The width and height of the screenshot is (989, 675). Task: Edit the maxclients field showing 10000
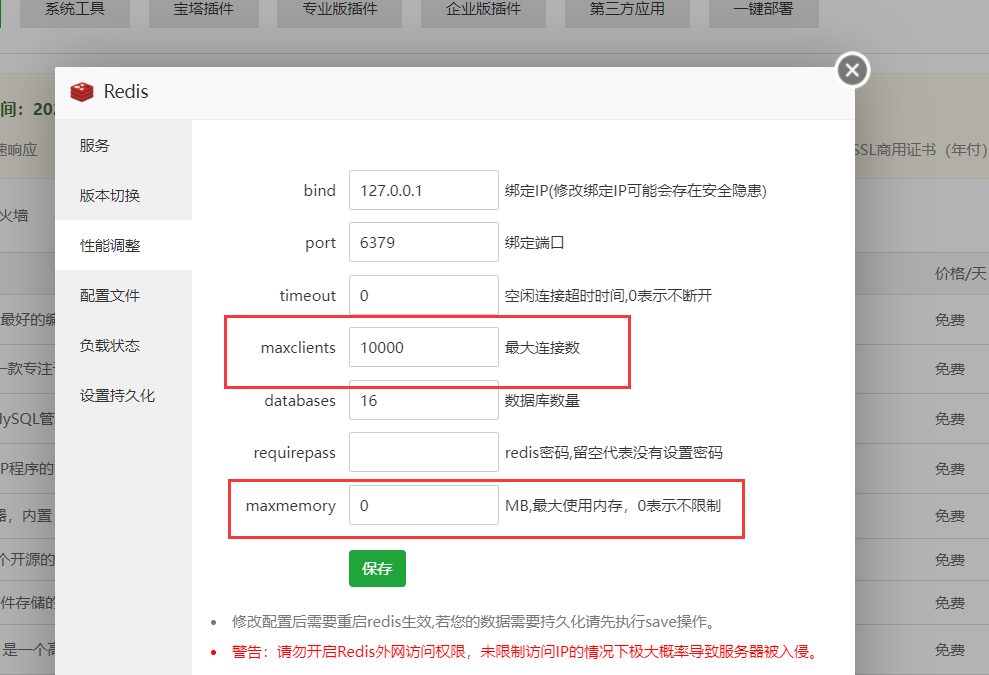(424, 347)
